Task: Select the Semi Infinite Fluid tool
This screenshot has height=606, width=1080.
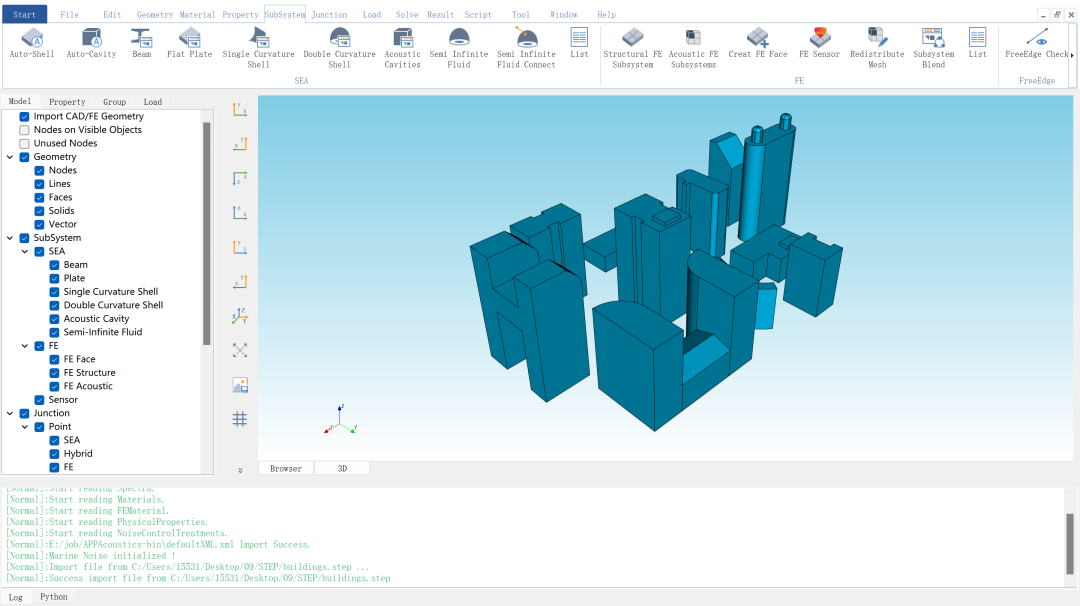Action: coord(459,48)
